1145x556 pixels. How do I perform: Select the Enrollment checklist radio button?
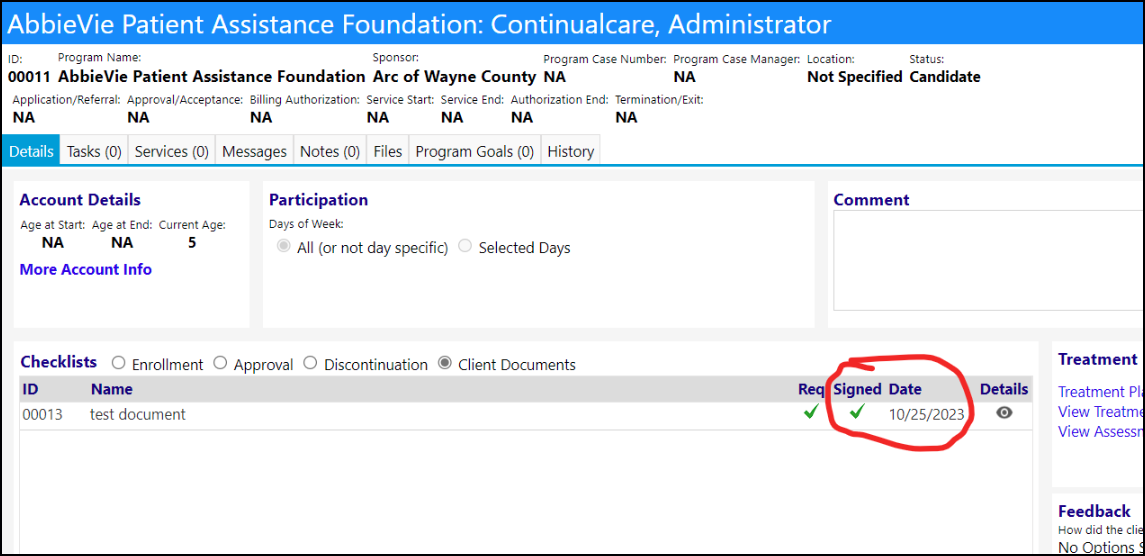pyautogui.click(x=118, y=363)
